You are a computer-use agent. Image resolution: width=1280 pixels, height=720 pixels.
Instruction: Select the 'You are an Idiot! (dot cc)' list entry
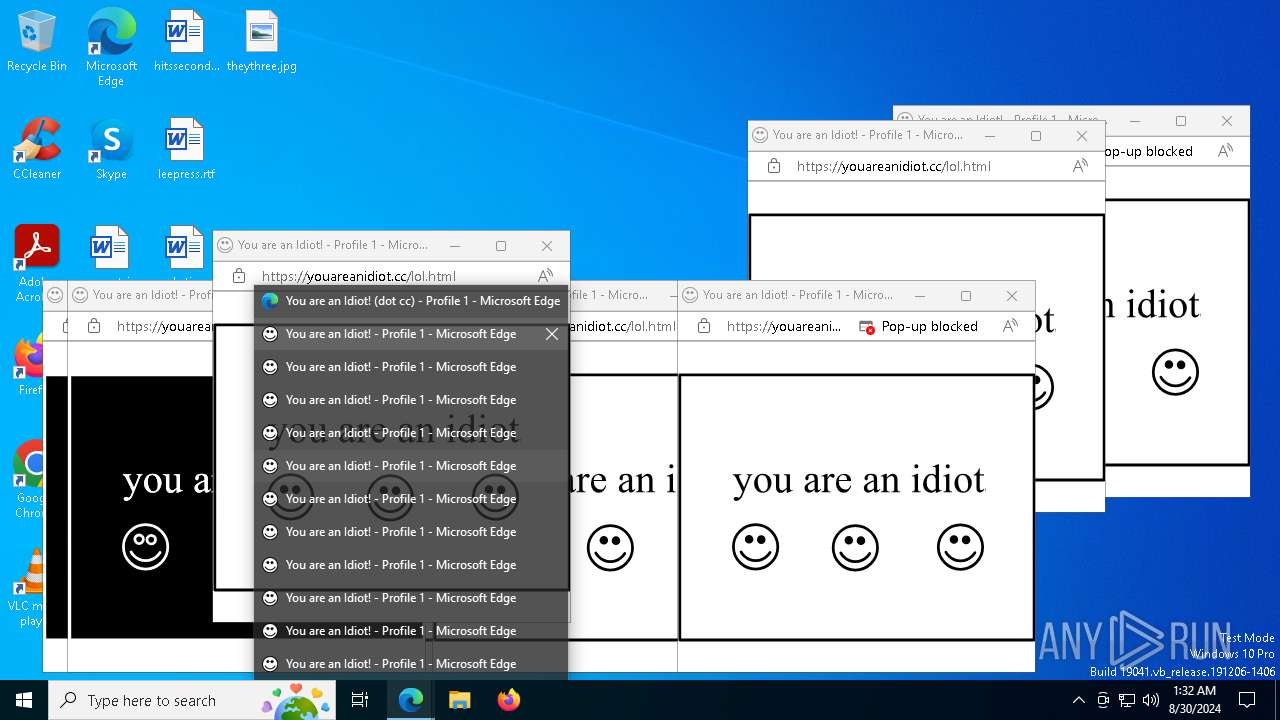pyautogui.click(x=411, y=301)
